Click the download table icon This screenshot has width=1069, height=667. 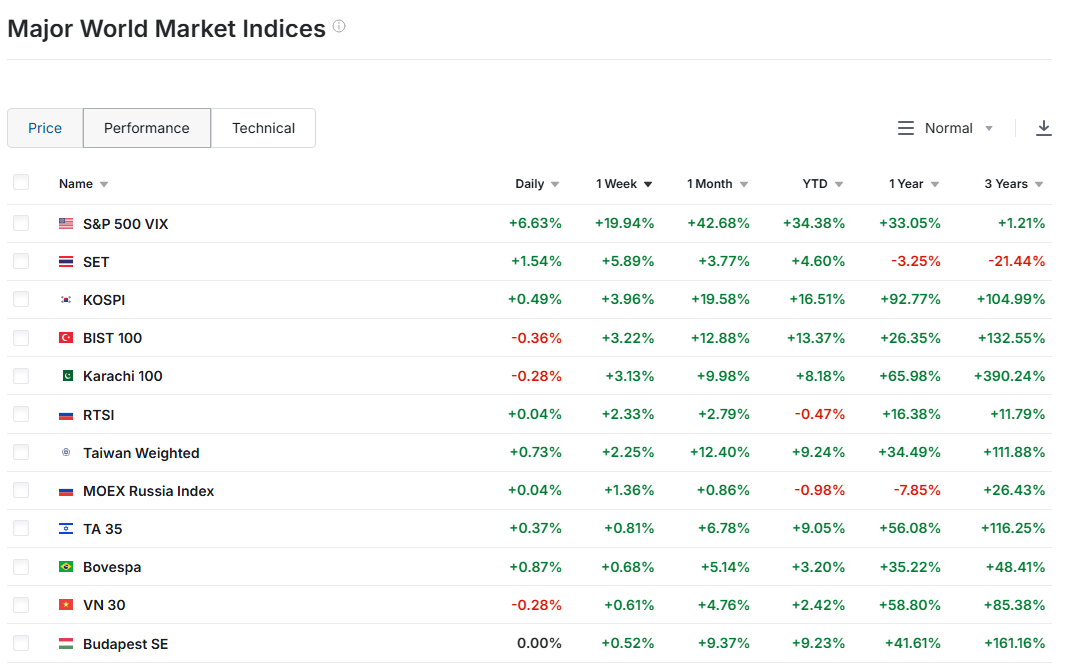click(1044, 128)
